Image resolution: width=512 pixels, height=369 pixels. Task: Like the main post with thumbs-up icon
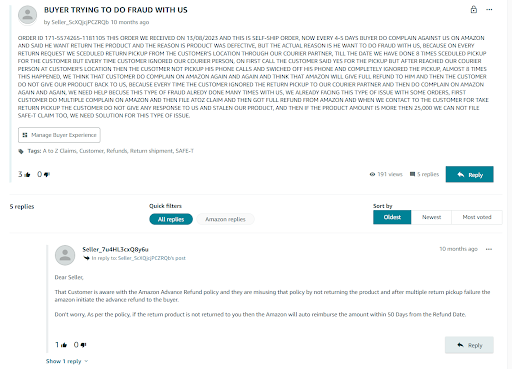click(x=27, y=174)
